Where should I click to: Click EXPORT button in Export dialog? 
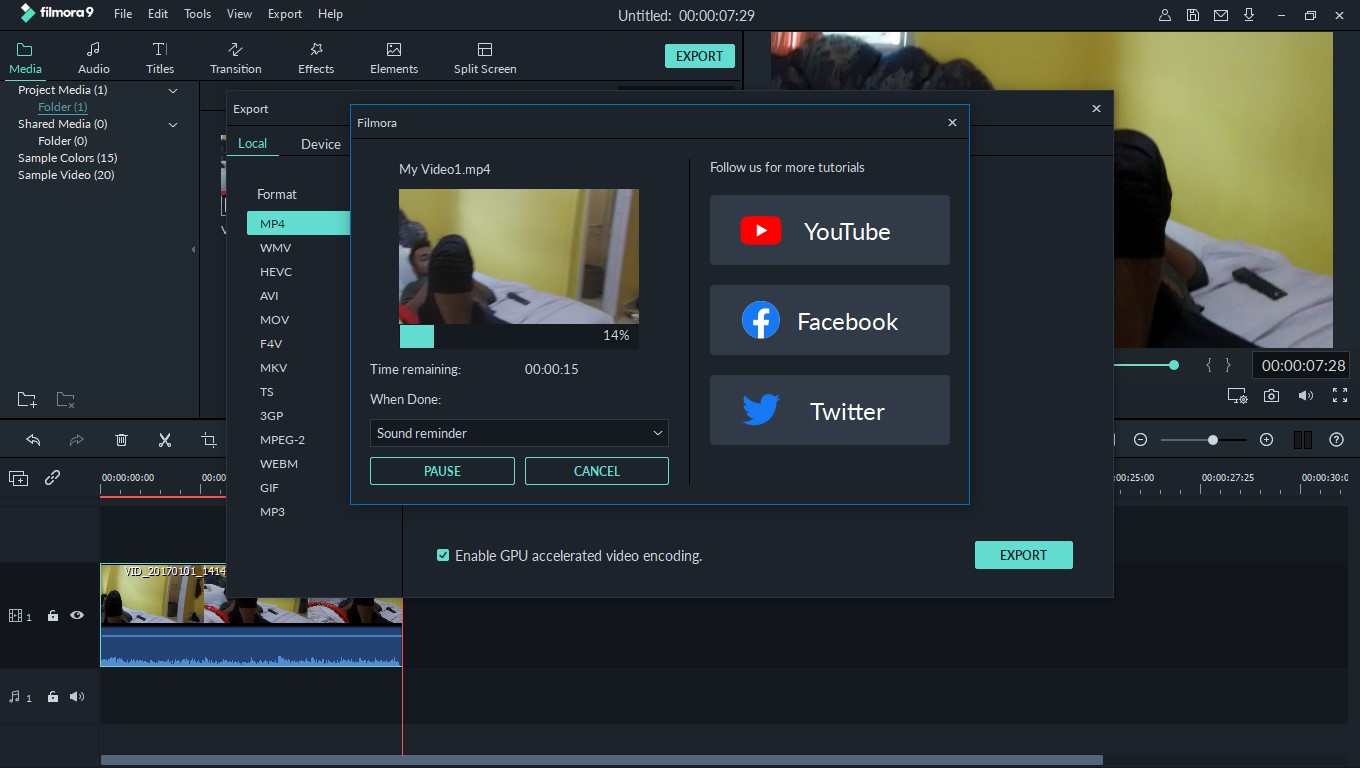point(1024,555)
